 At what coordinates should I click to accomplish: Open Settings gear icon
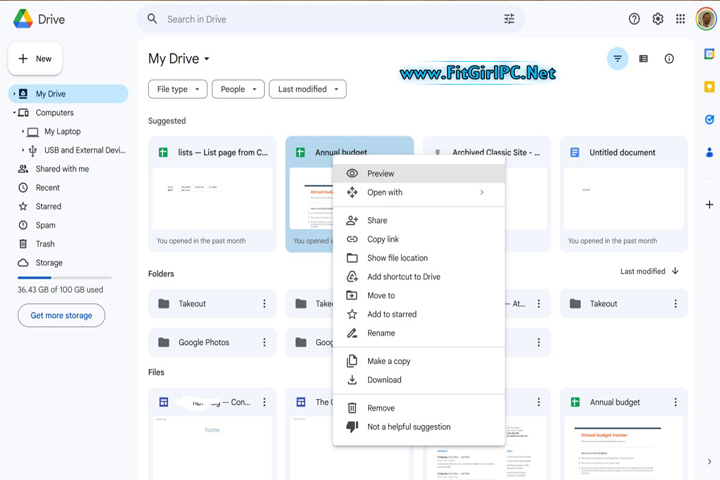click(x=658, y=19)
